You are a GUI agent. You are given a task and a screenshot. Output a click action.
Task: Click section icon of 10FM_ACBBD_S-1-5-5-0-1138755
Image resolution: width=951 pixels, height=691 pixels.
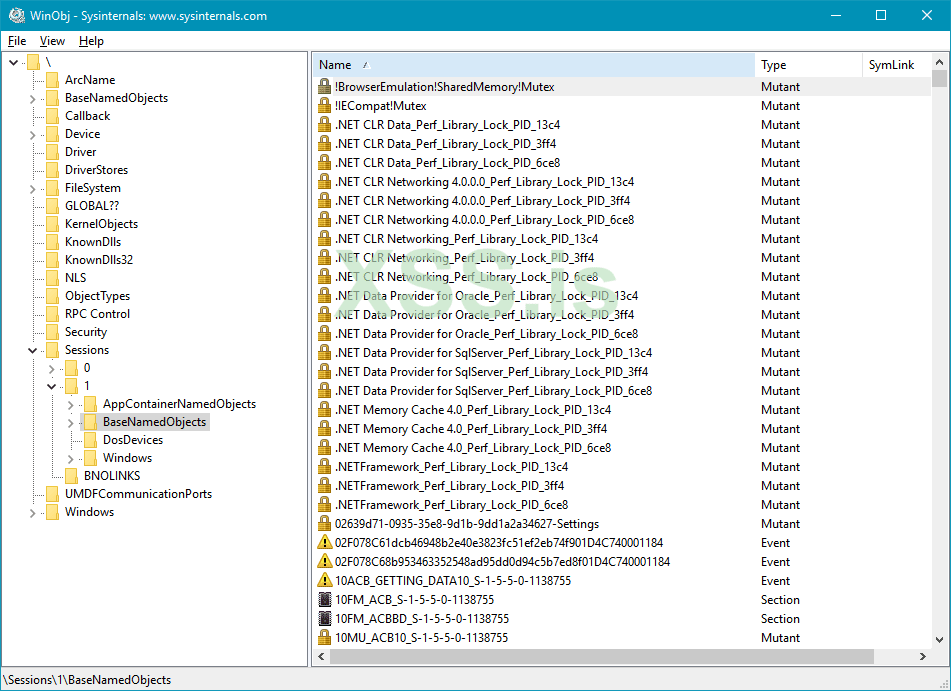[x=324, y=619]
